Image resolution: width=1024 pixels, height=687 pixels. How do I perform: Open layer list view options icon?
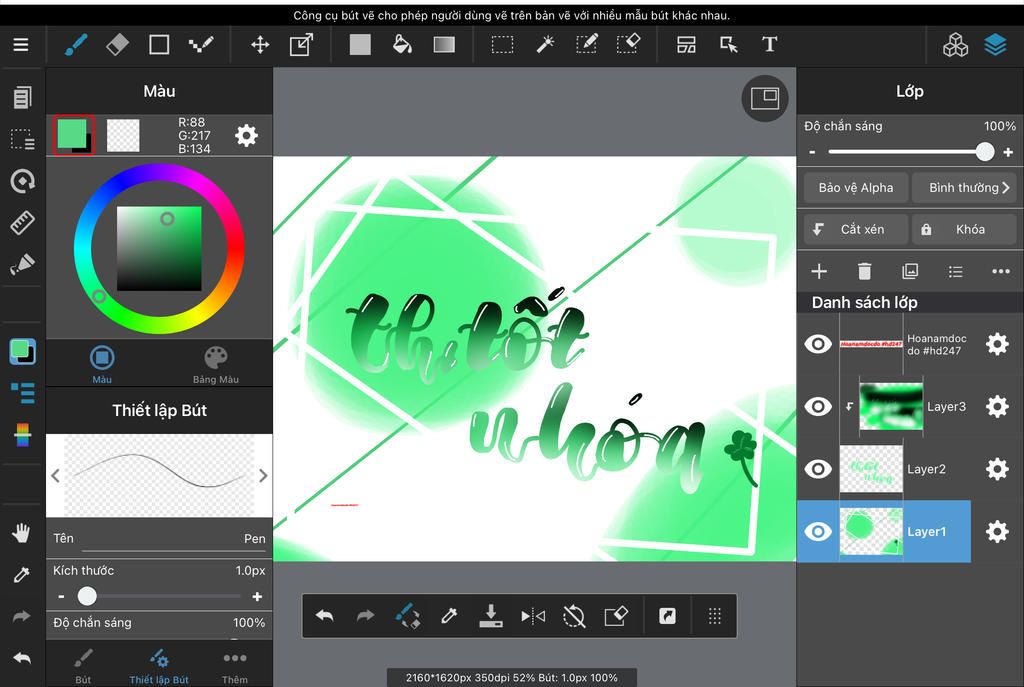[x=955, y=271]
